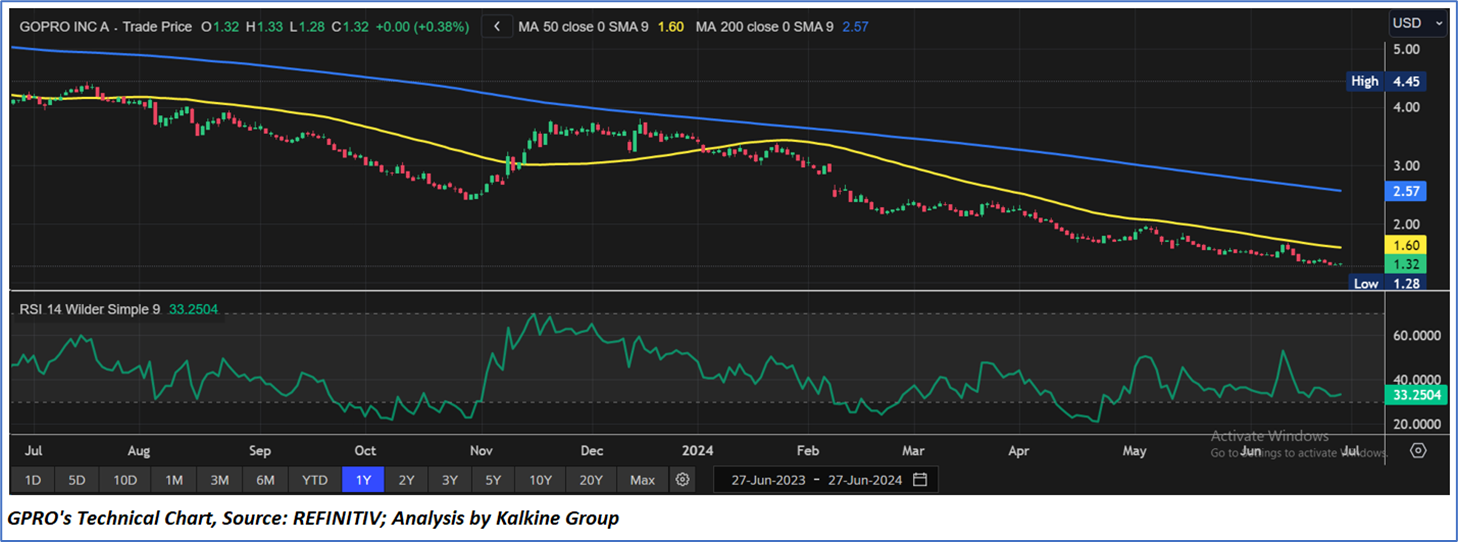The image size is (1458, 542).
Task: Switch chart to the 5Y range
Action: click(493, 480)
